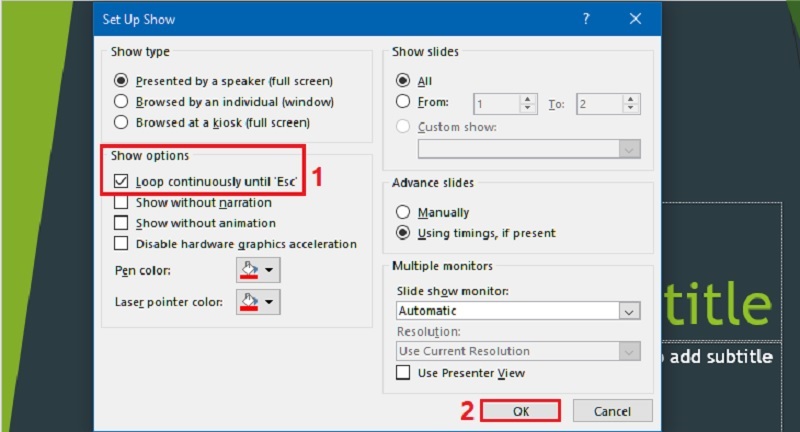Click the Help question mark icon
Image resolution: width=800 pixels, height=432 pixels.
587,19
